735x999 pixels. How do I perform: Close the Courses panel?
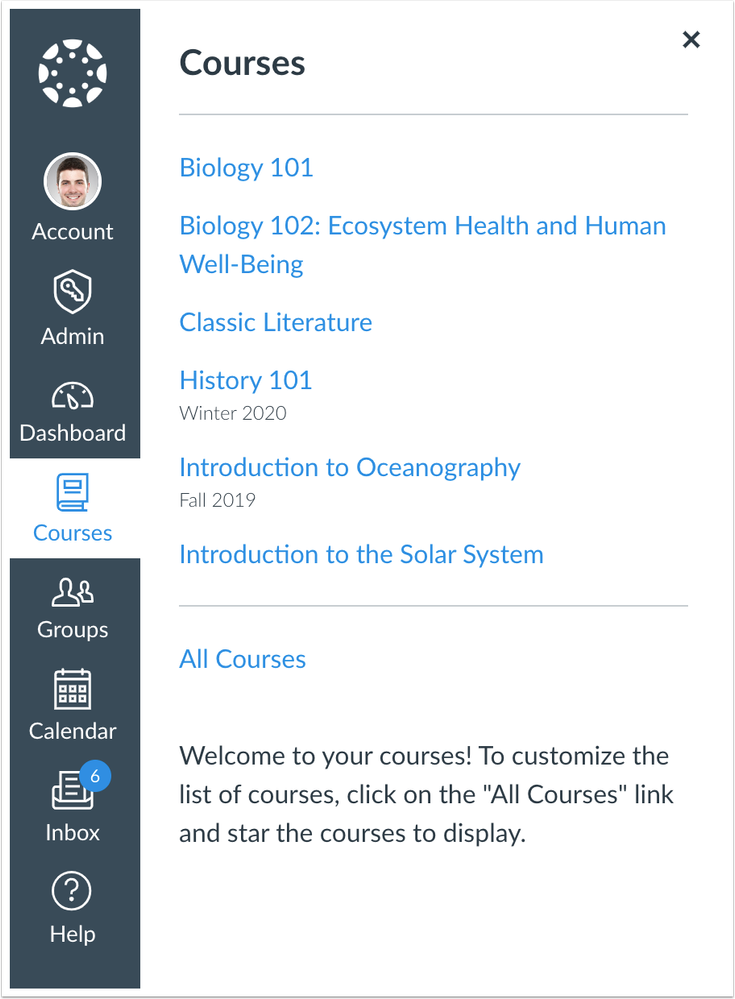[691, 40]
